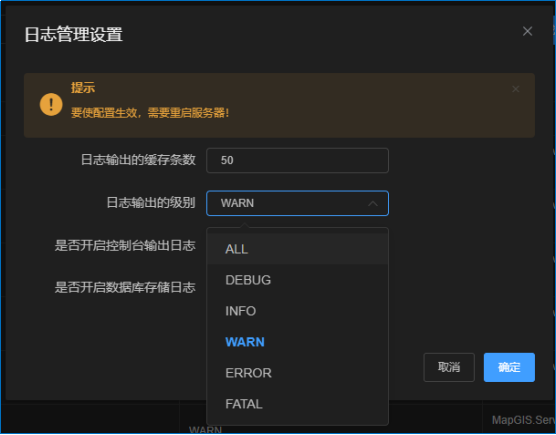556x435 pixels.
Task: Click the 日志输出的级别 label
Action: 151,203
